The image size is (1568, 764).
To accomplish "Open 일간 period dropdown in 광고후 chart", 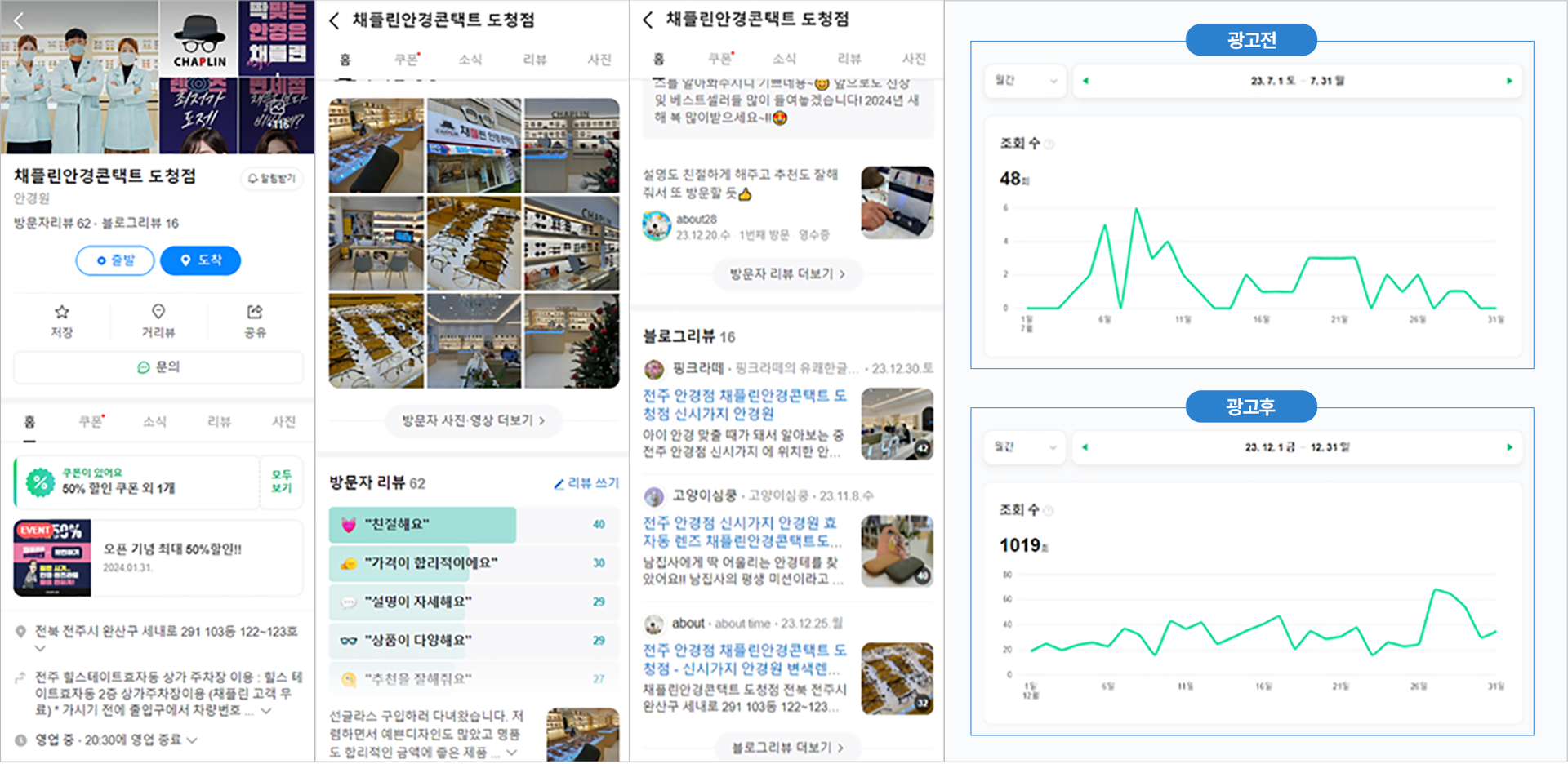I will pos(1025,447).
